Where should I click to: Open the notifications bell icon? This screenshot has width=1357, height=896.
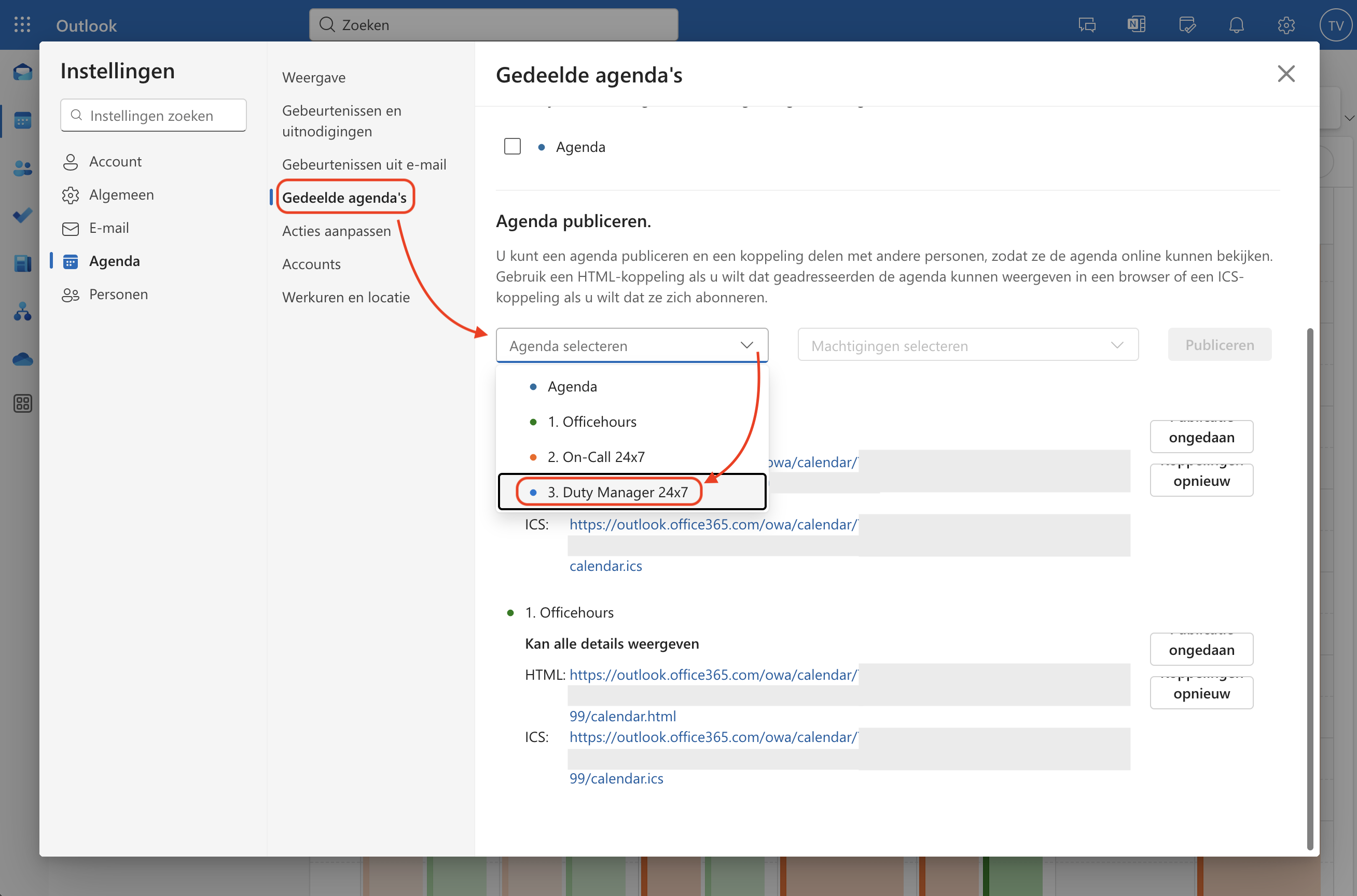[x=1236, y=25]
